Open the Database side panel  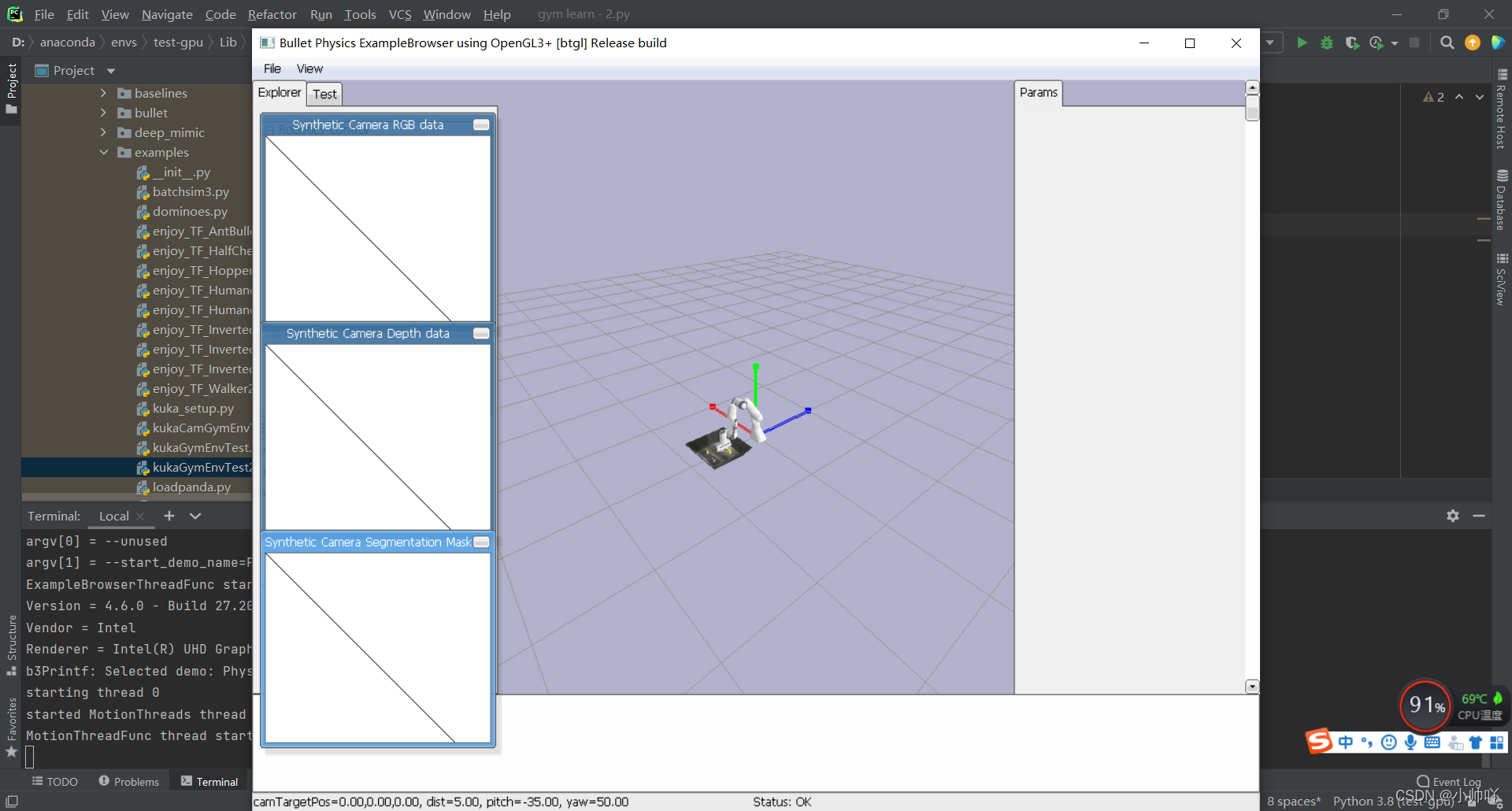1502,200
